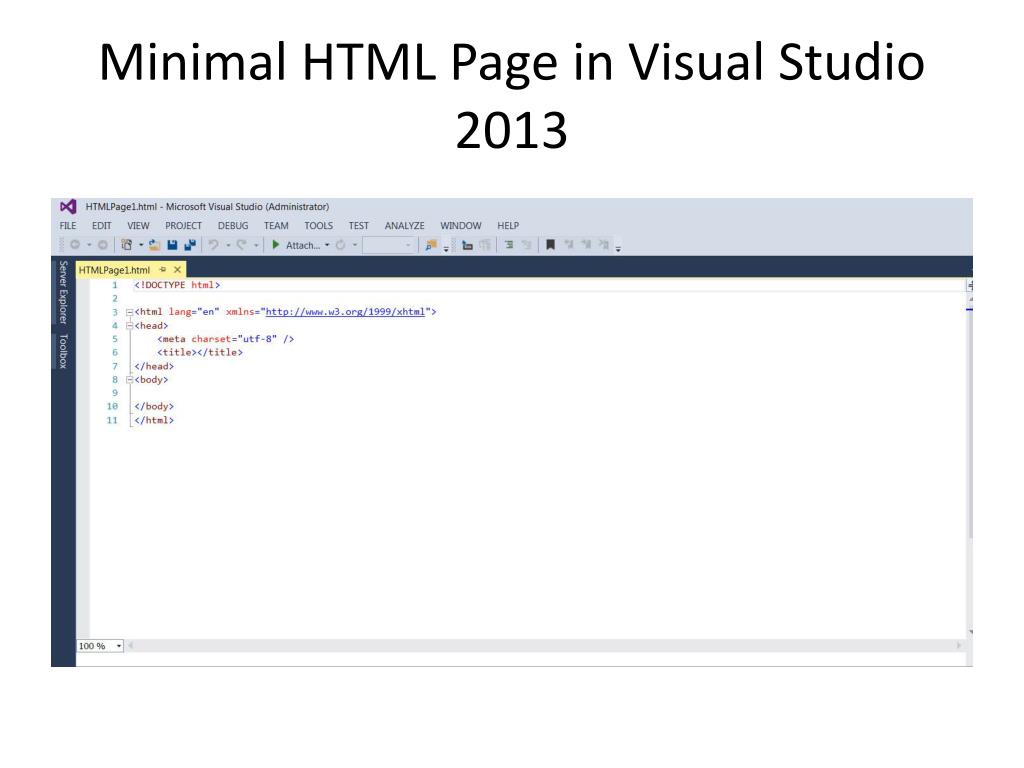Viewport: 1024px width, 768px height.
Task: Click the Save All icon
Action: pos(190,245)
